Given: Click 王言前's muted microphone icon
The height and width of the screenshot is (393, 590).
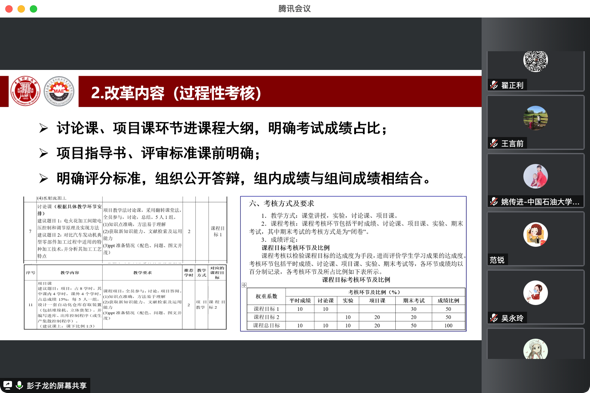Looking at the screenshot, I should tap(494, 143).
